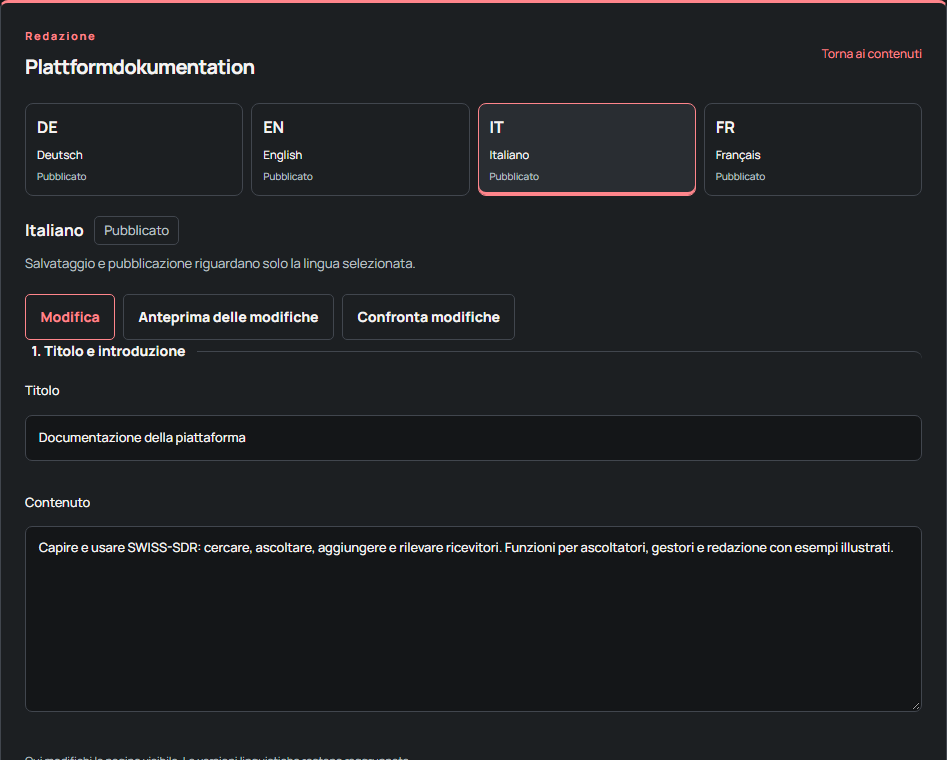947x760 pixels.
Task: Open the Confronta modifiche tab
Action: (428, 317)
